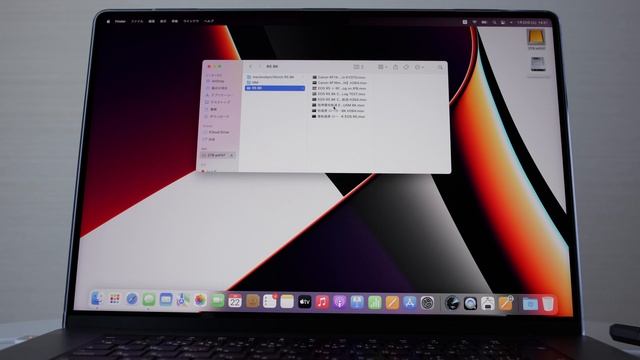Click the Tags button in Finder toolbar
The width and height of the screenshot is (640, 360).
pos(406,67)
